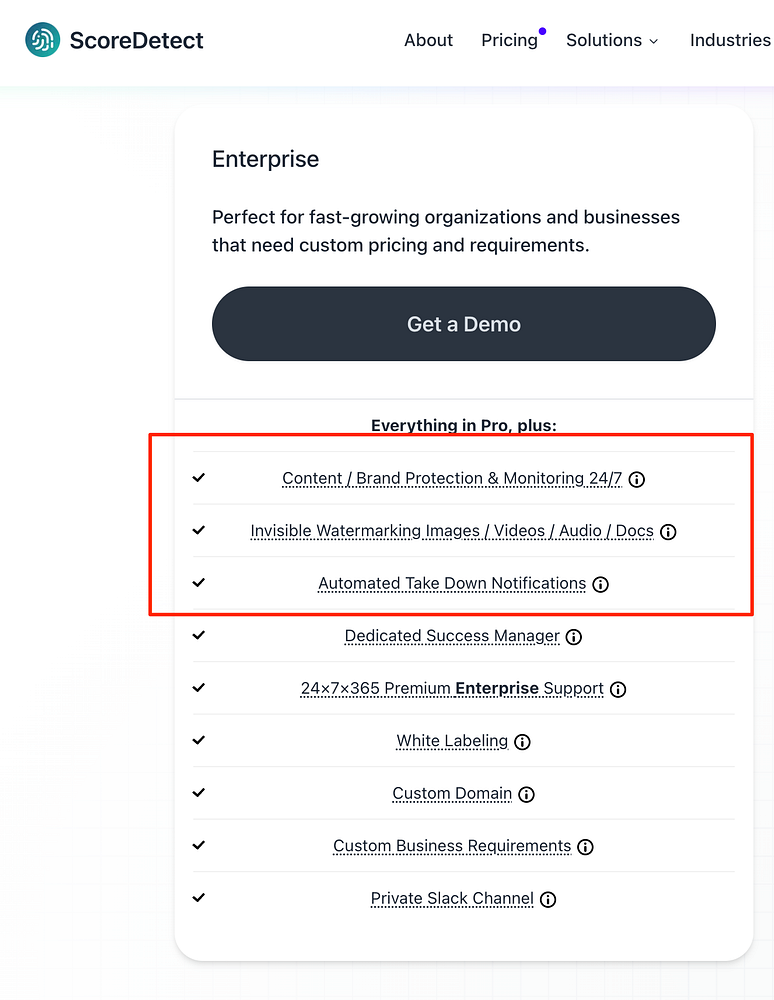Click info icon beside Custom Domain
Viewport: 774px width, 1000px height.
526,794
